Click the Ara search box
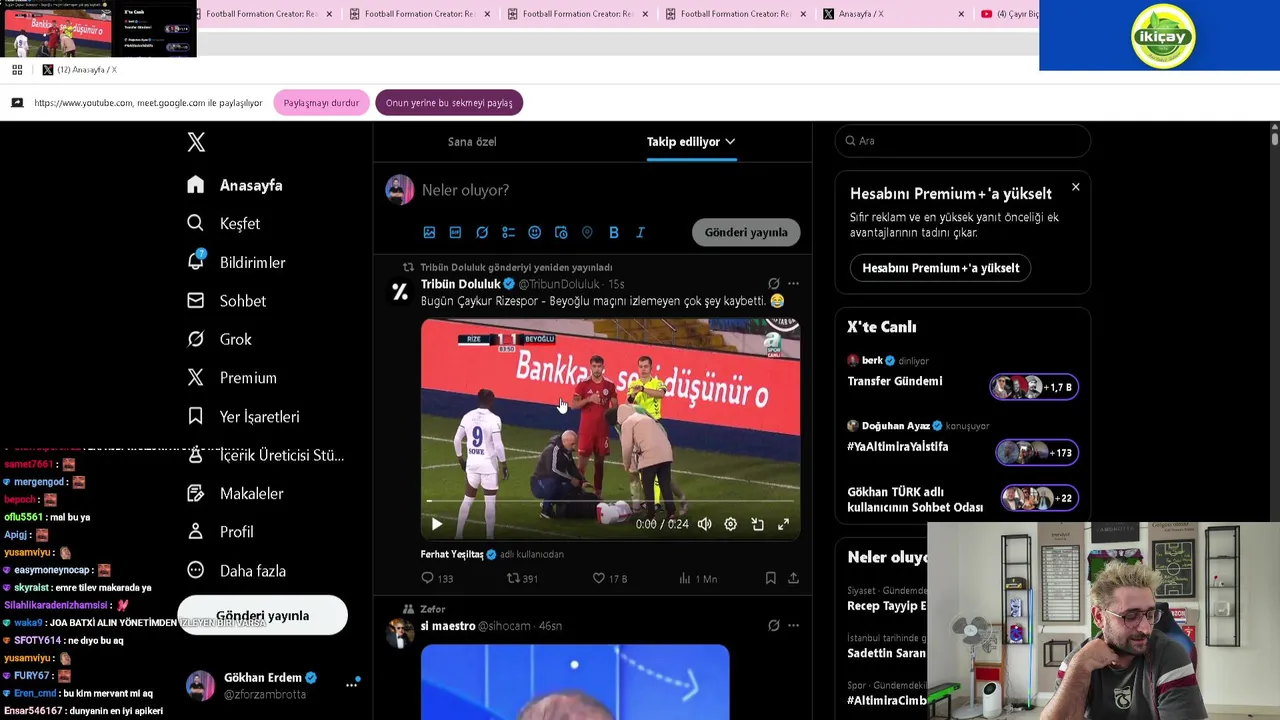Viewport: 1280px width, 720px height. point(962,141)
